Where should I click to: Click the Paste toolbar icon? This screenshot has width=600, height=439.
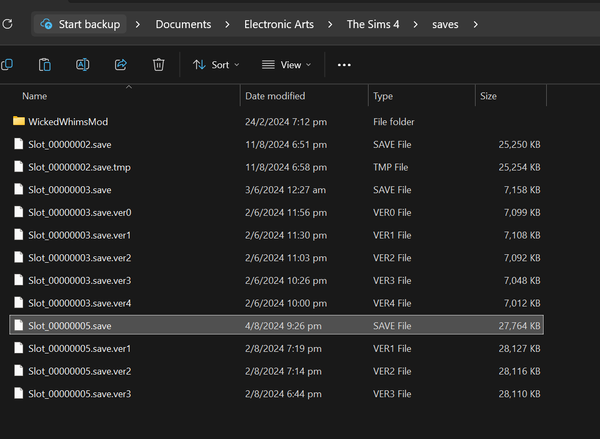coord(45,65)
